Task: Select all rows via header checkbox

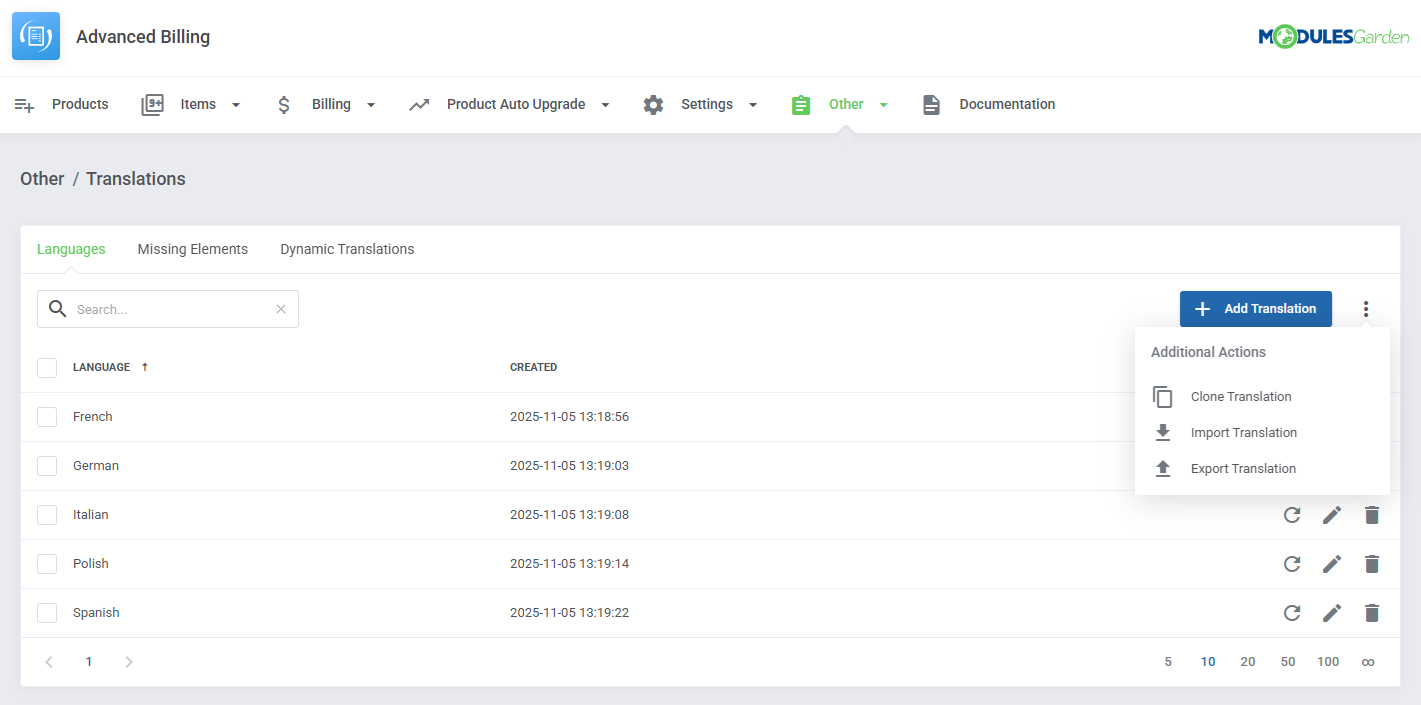Action: [46, 367]
